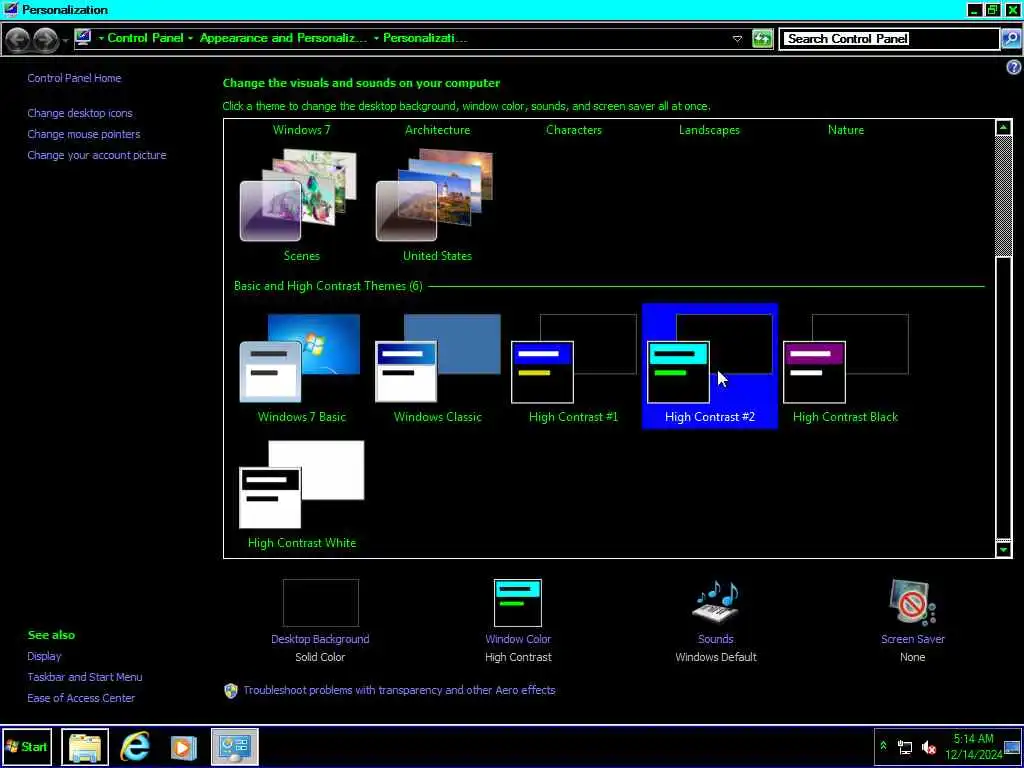This screenshot has height=768, width=1024.
Task: Open Desktop Background settings icon
Action: (321, 602)
